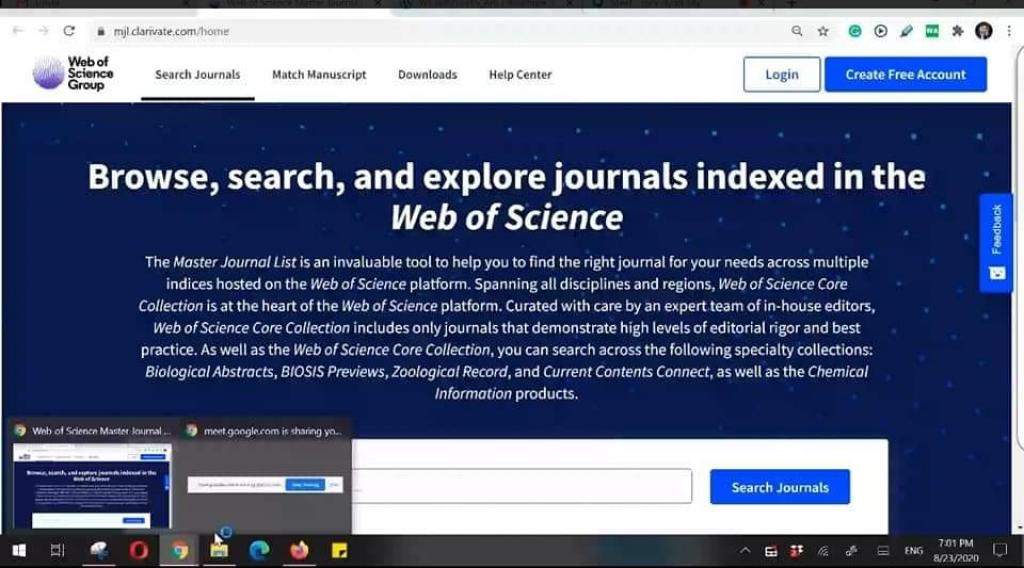Open the Windows Start menu
This screenshot has width=1024, height=568.
(x=18, y=550)
